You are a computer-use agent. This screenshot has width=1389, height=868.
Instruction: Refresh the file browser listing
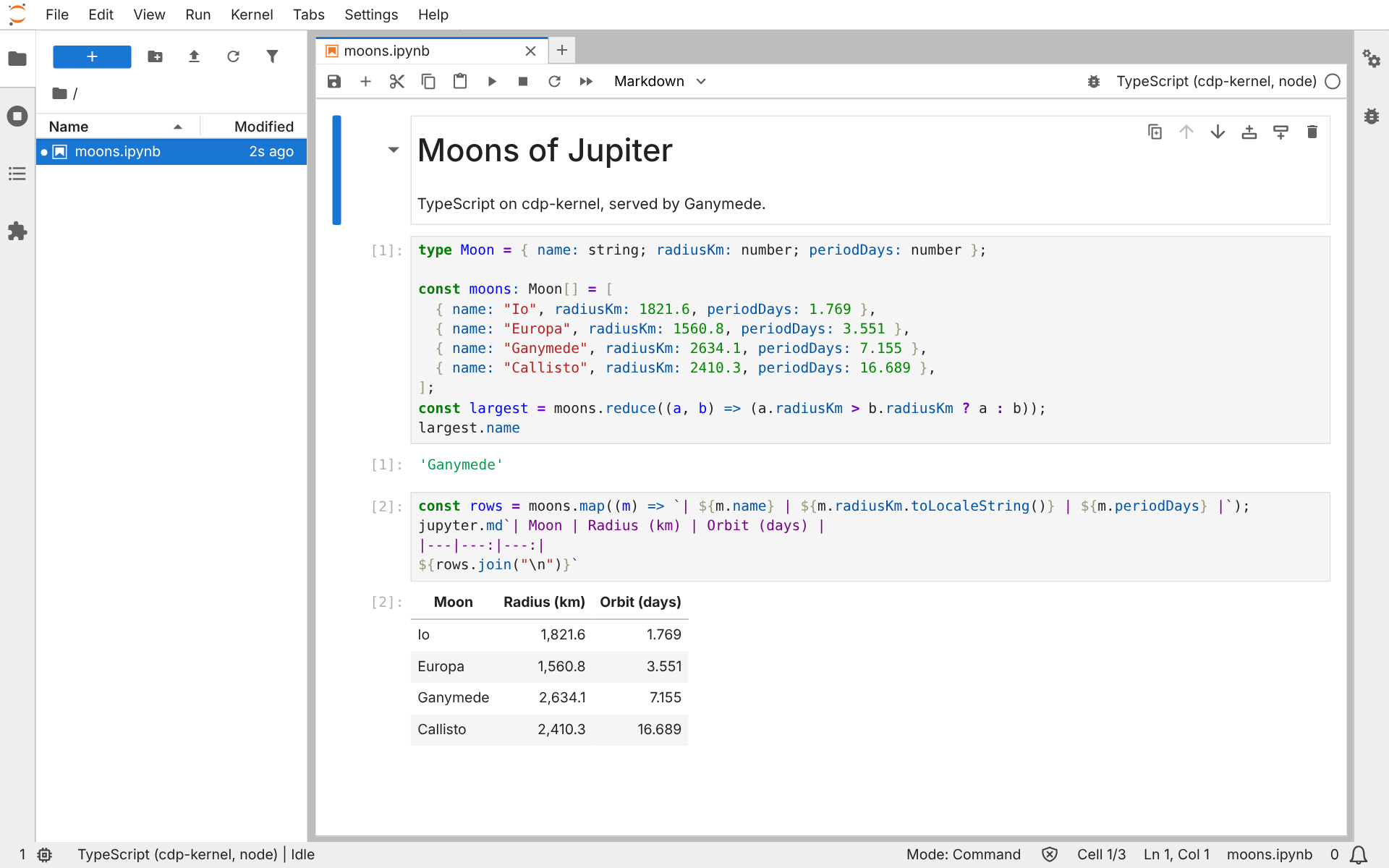coord(233,56)
